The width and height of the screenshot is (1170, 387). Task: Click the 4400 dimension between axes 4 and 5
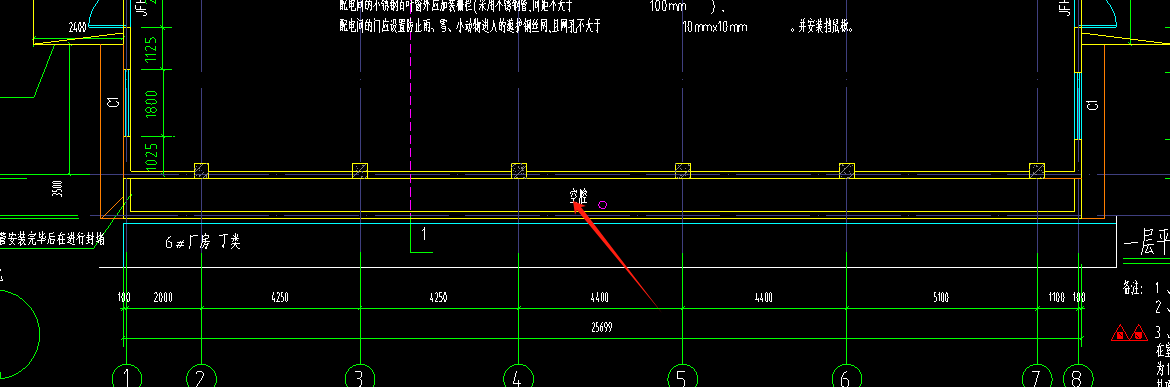coord(599,297)
